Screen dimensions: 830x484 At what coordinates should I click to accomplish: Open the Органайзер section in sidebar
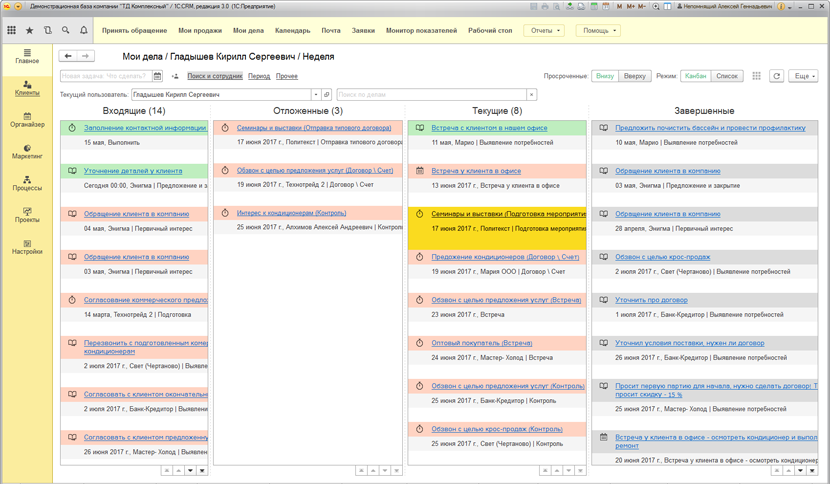(27, 120)
